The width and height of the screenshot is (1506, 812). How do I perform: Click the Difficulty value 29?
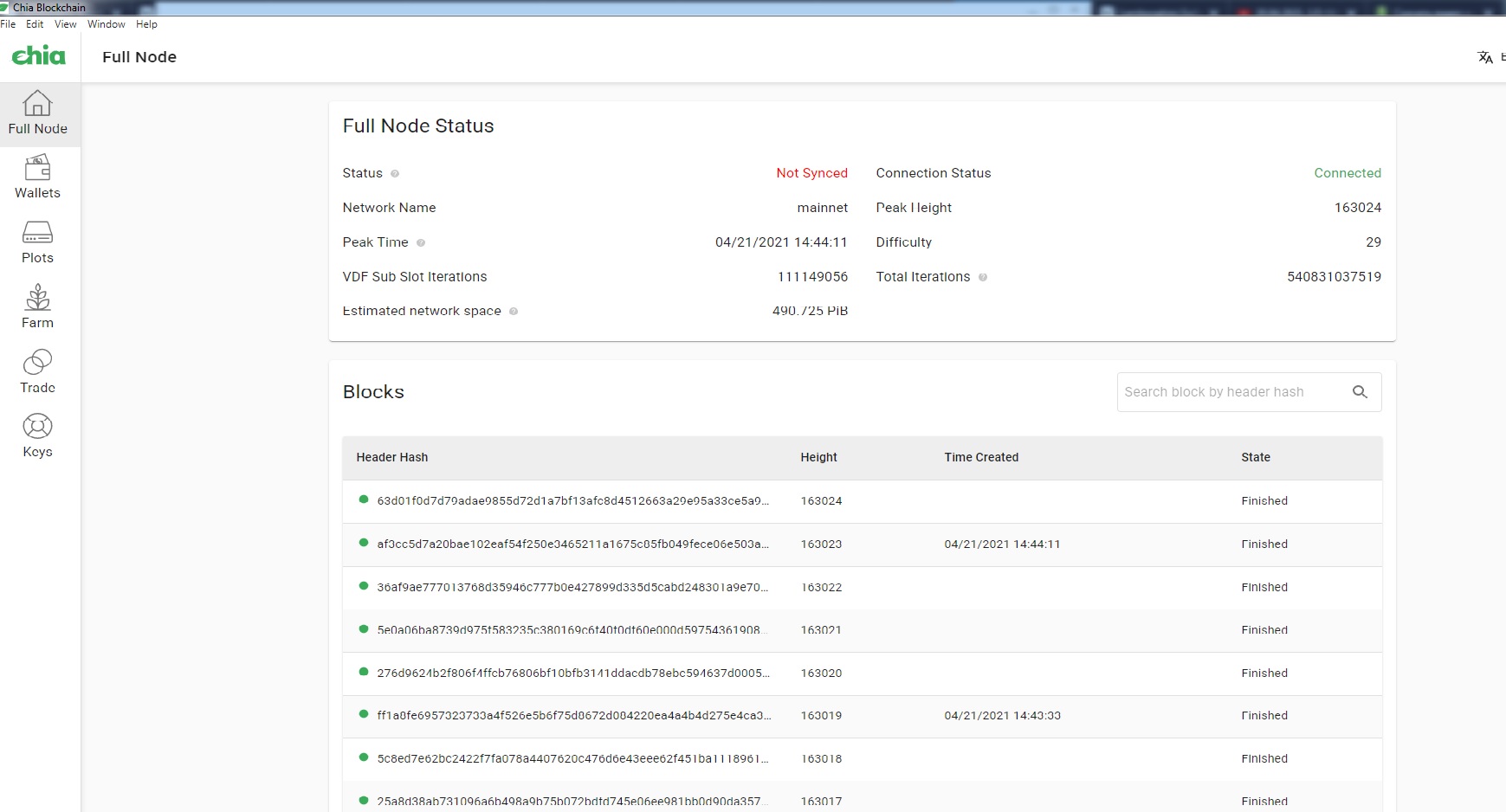coord(1373,242)
